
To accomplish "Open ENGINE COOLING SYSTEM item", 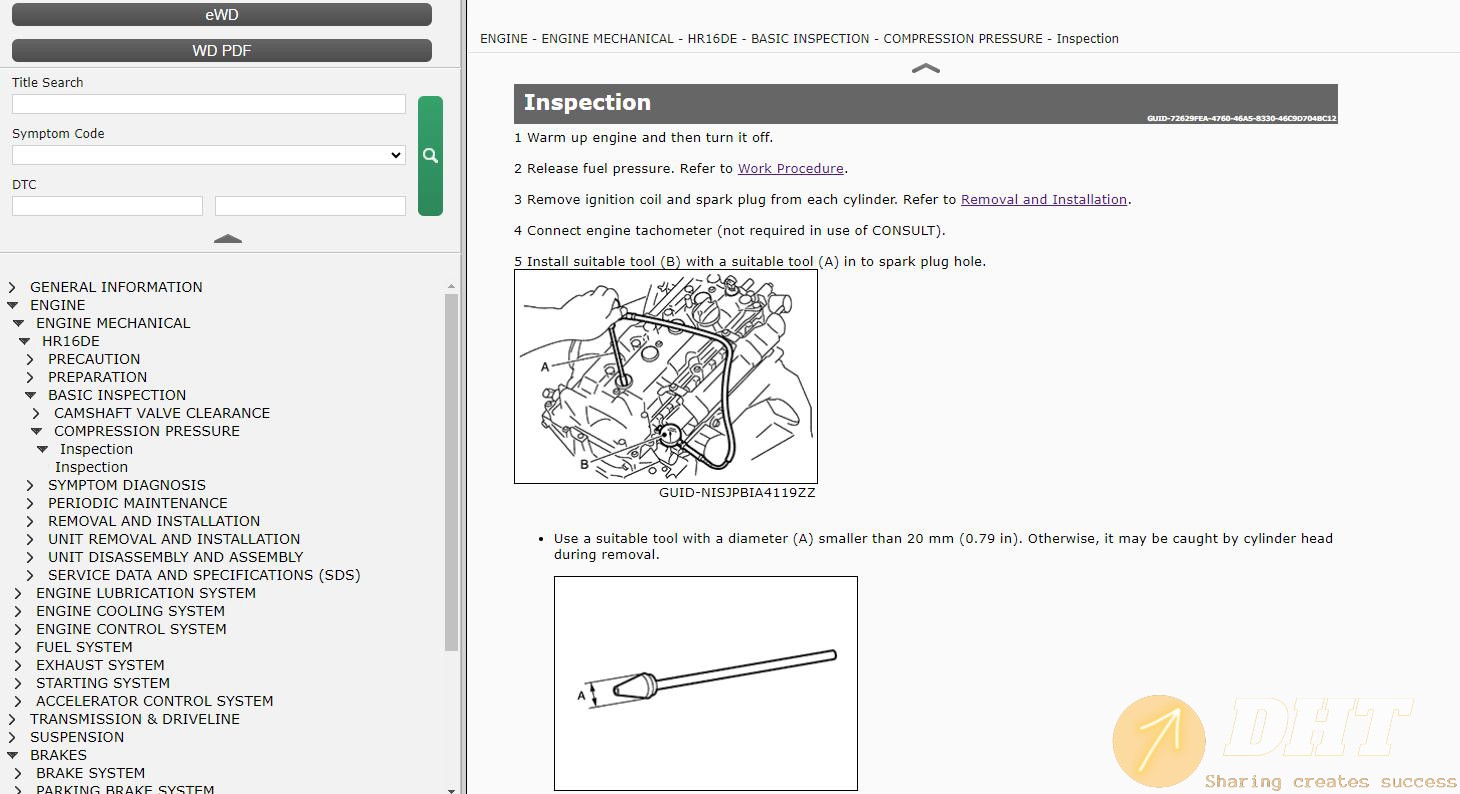I will [x=130, y=611].
